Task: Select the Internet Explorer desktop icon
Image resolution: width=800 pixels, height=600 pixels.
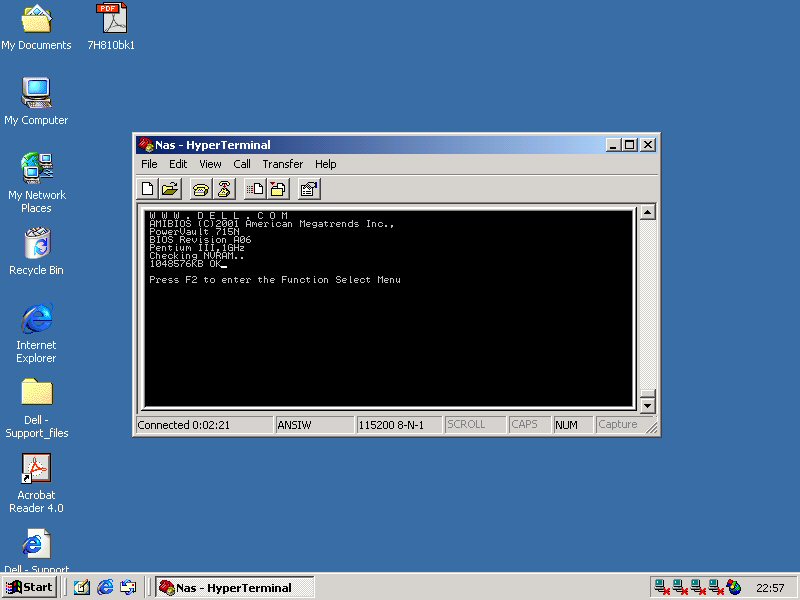Action: [x=36, y=333]
